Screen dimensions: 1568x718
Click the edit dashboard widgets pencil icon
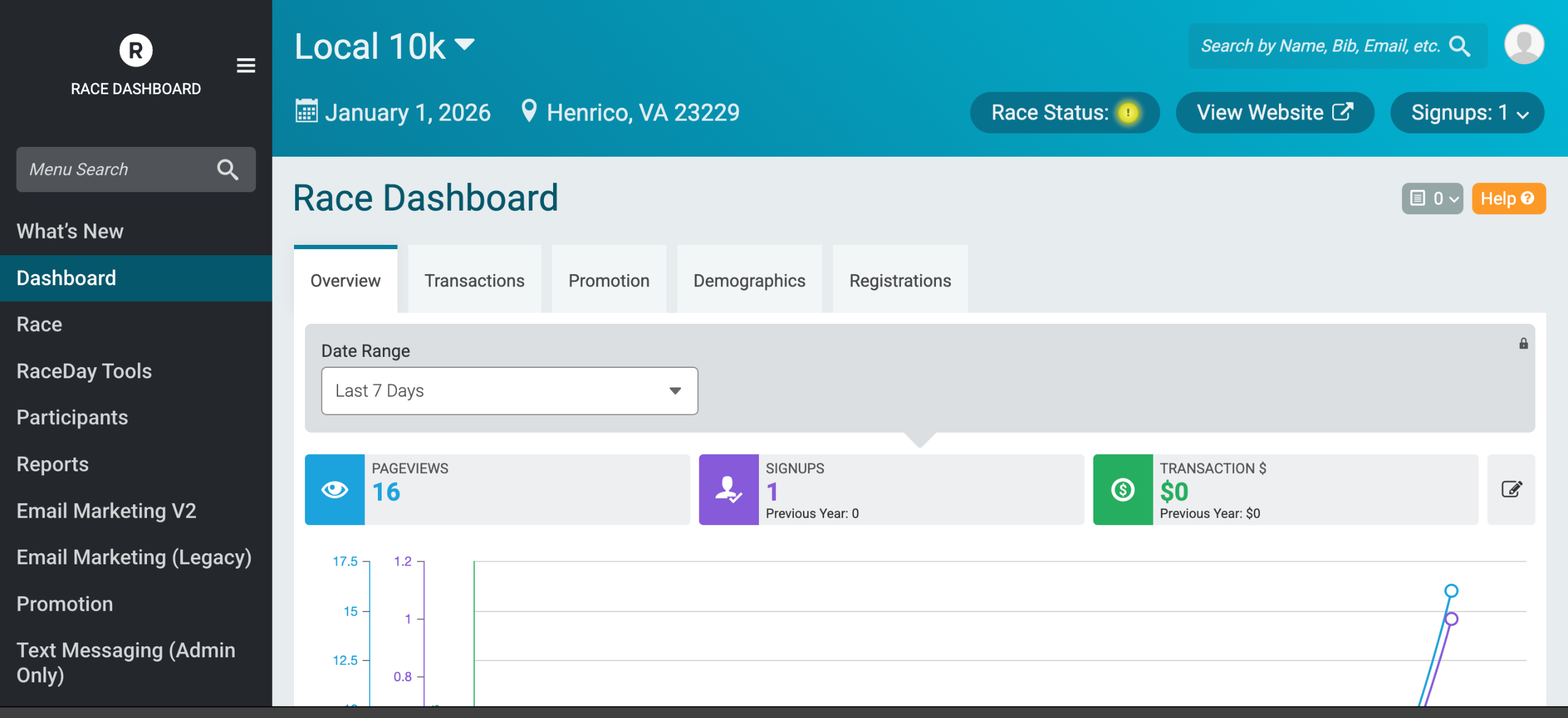[x=1511, y=489]
